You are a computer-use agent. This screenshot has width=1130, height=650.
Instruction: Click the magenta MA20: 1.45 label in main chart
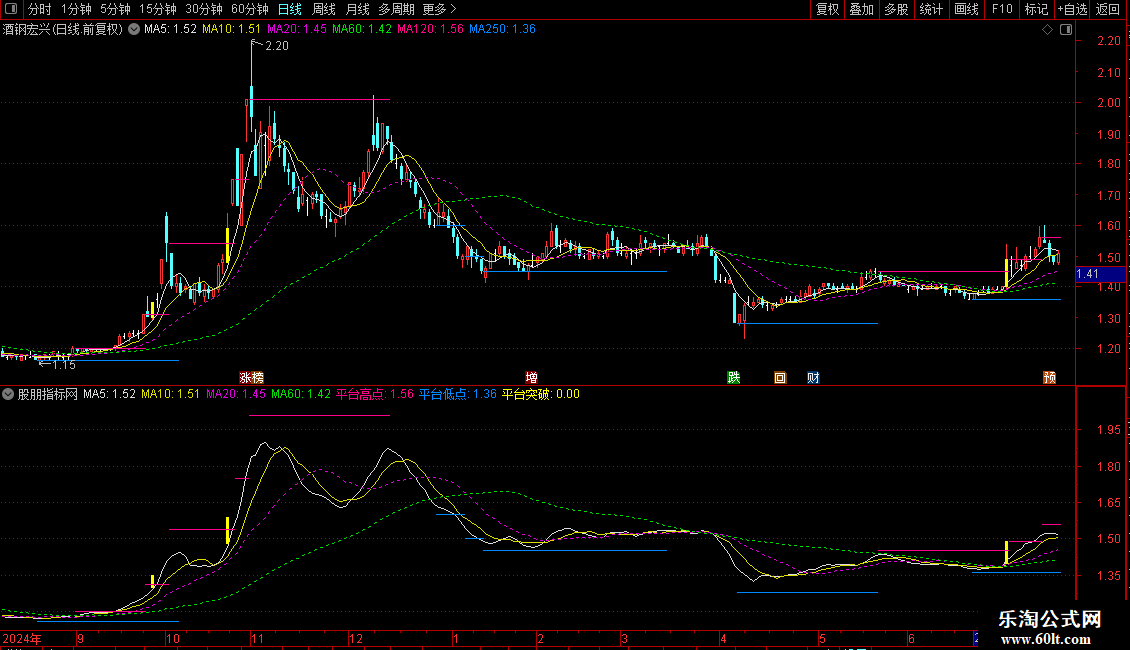pos(296,29)
